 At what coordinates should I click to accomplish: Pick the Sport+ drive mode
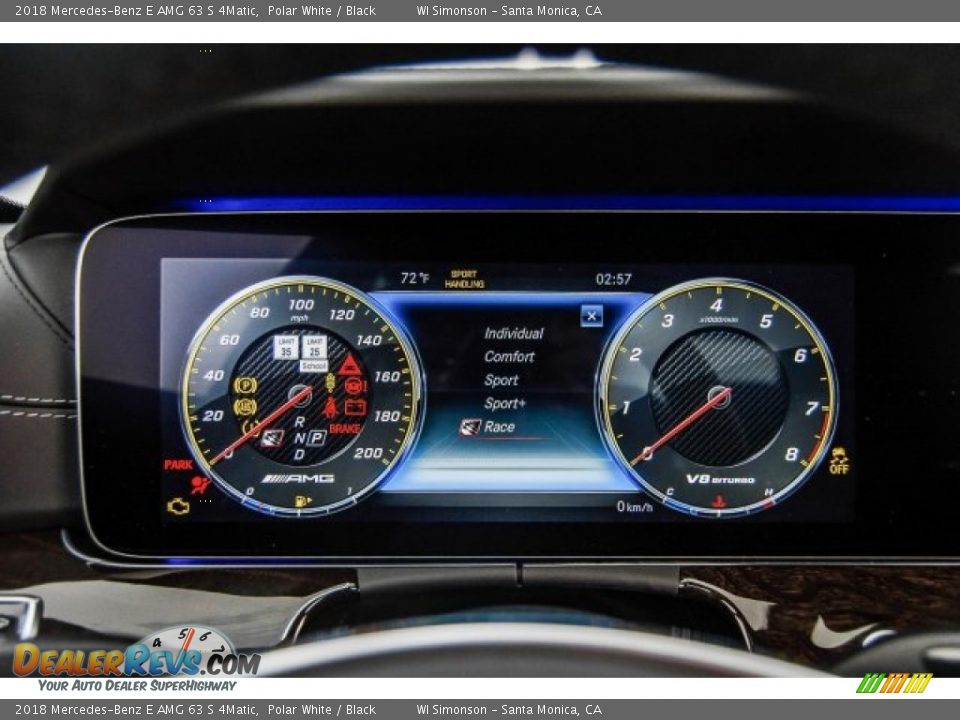coord(505,404)
